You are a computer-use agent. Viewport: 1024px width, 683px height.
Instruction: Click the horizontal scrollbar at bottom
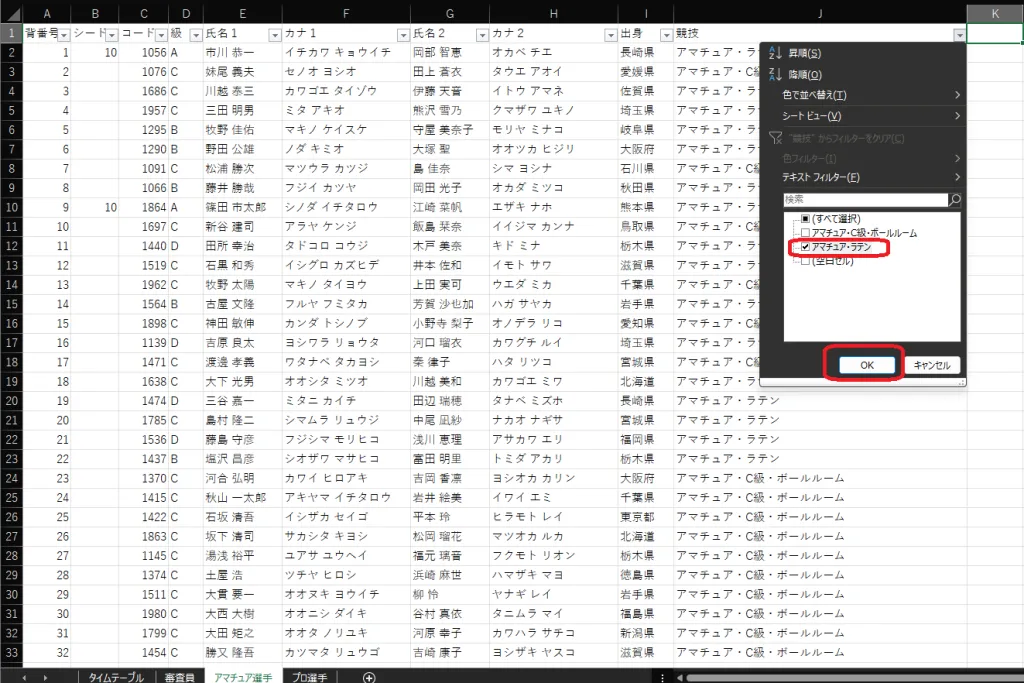(x=850, y=677)
